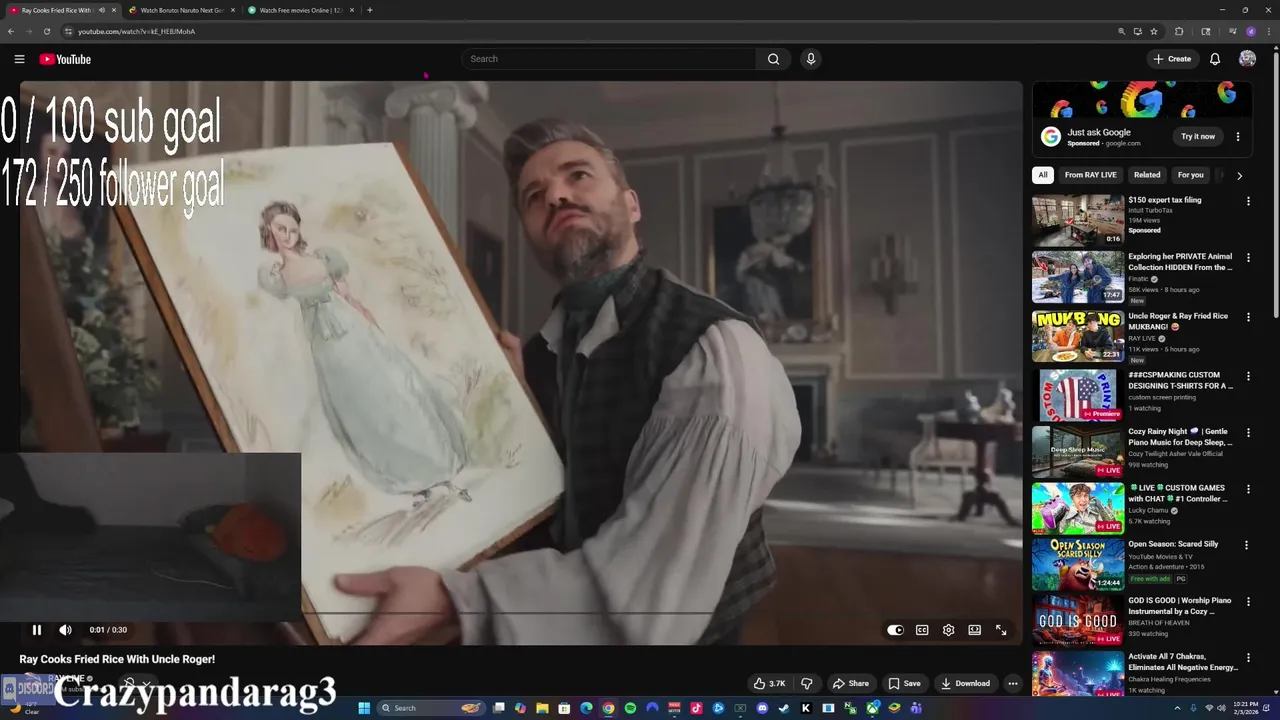Bookmark this page with the star
This screenshot has width=1280, height=720.
[x=1153, y=31]
